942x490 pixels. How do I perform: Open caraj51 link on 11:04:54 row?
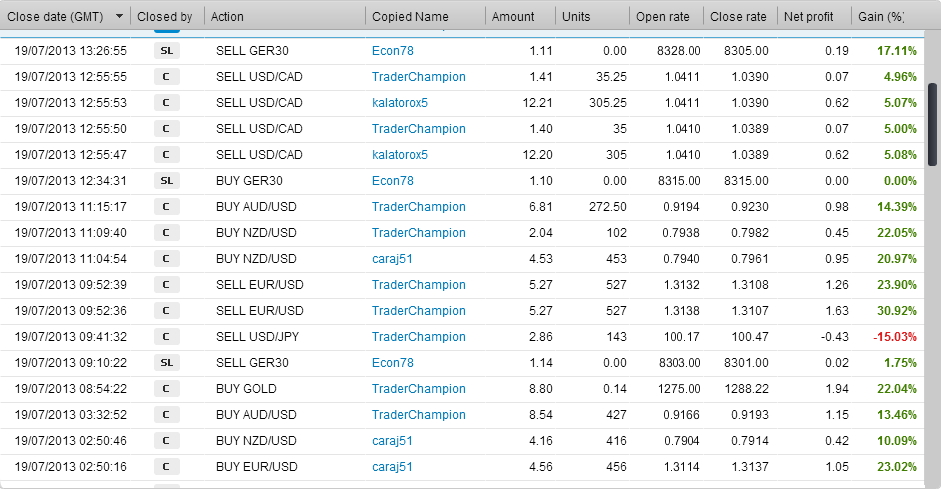tap(392, 259)
